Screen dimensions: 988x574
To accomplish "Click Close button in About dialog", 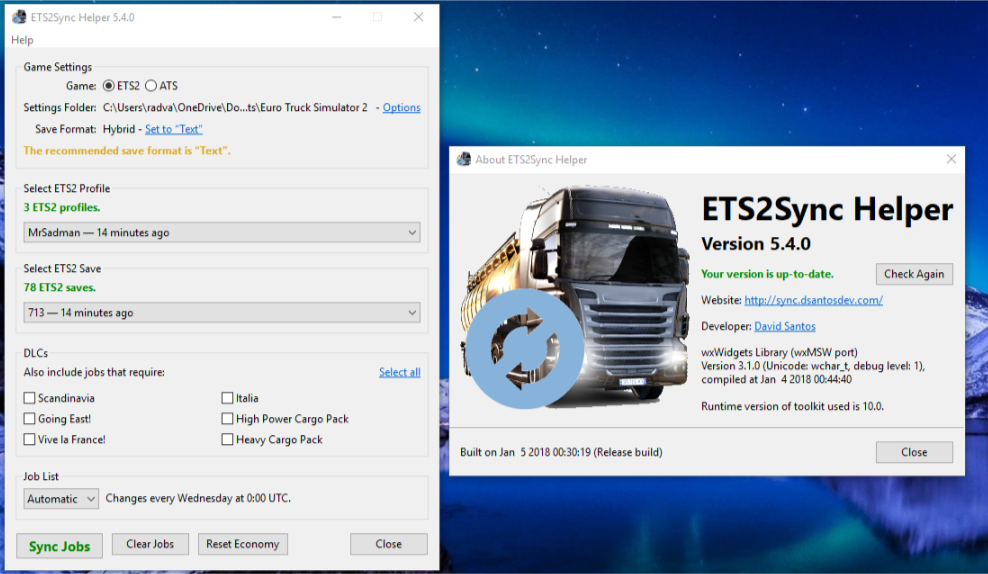I will click(914, 452).
